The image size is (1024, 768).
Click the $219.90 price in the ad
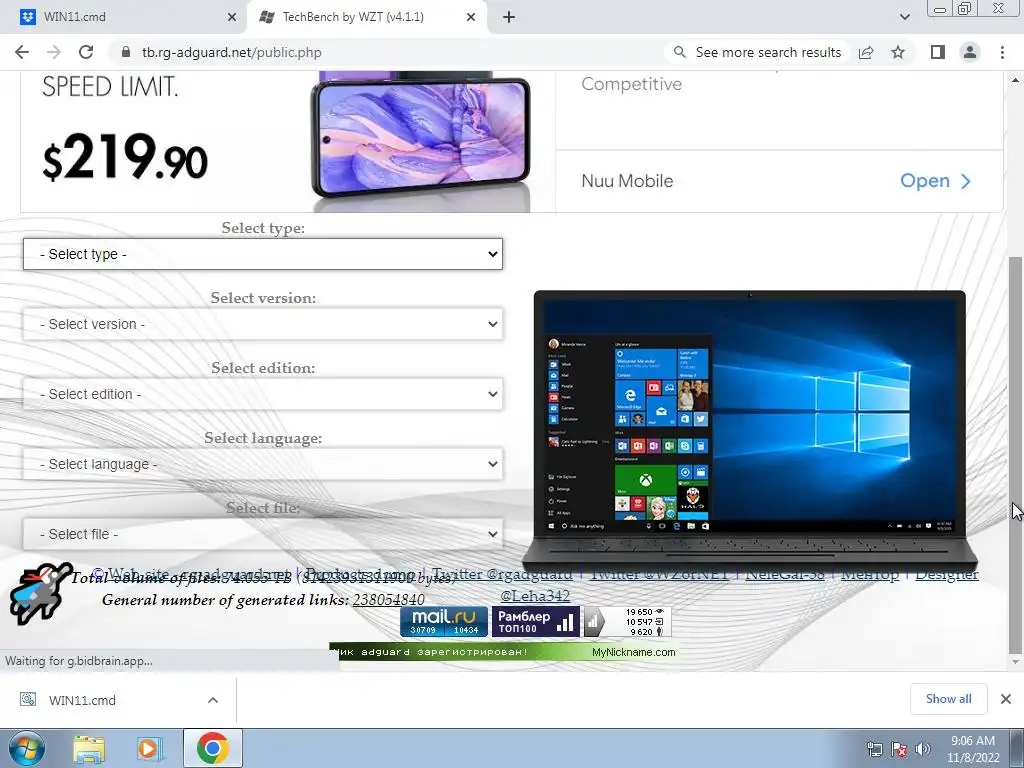click(x=125, y=157)
